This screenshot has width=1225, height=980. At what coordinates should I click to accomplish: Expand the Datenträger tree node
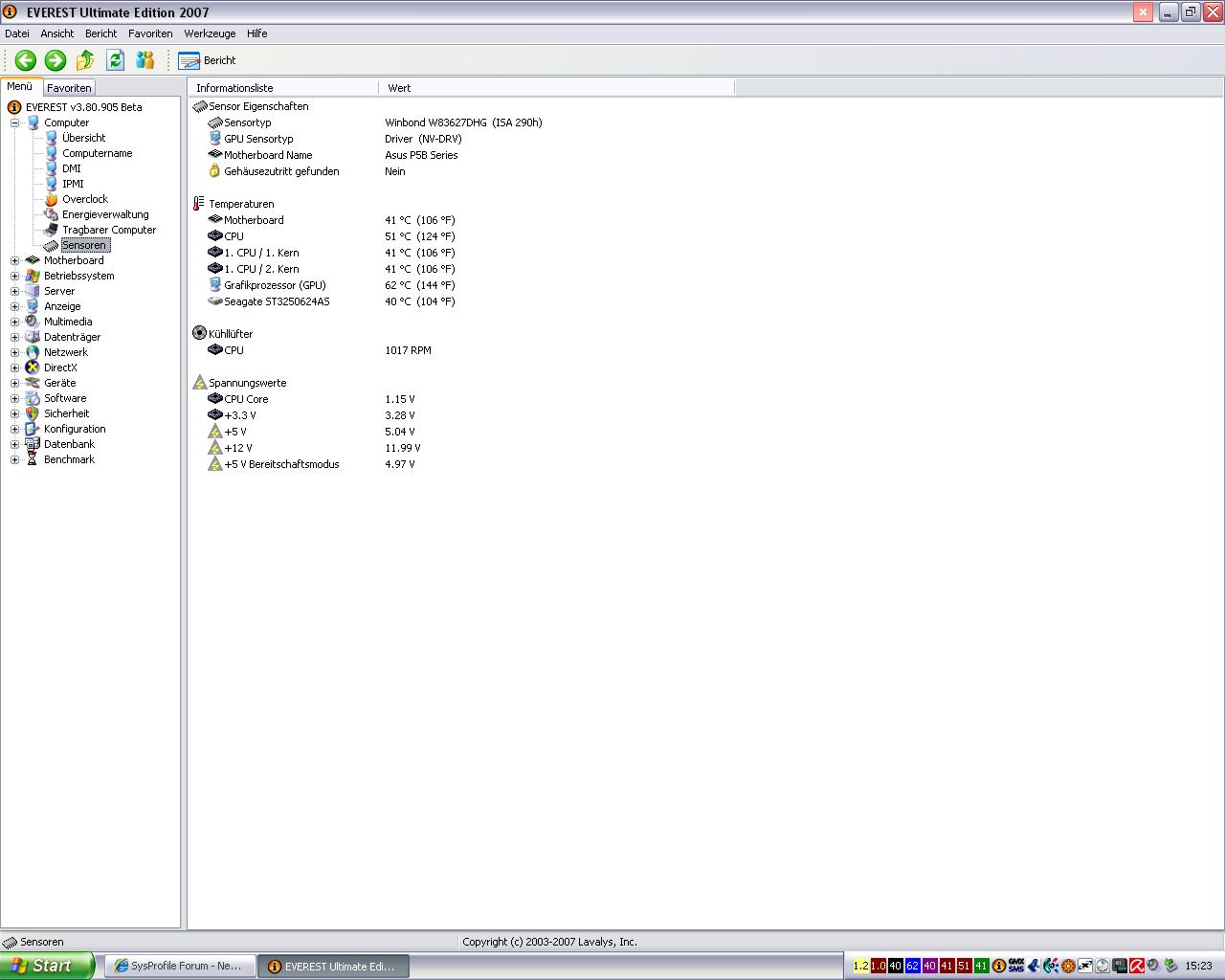[14, 337]
